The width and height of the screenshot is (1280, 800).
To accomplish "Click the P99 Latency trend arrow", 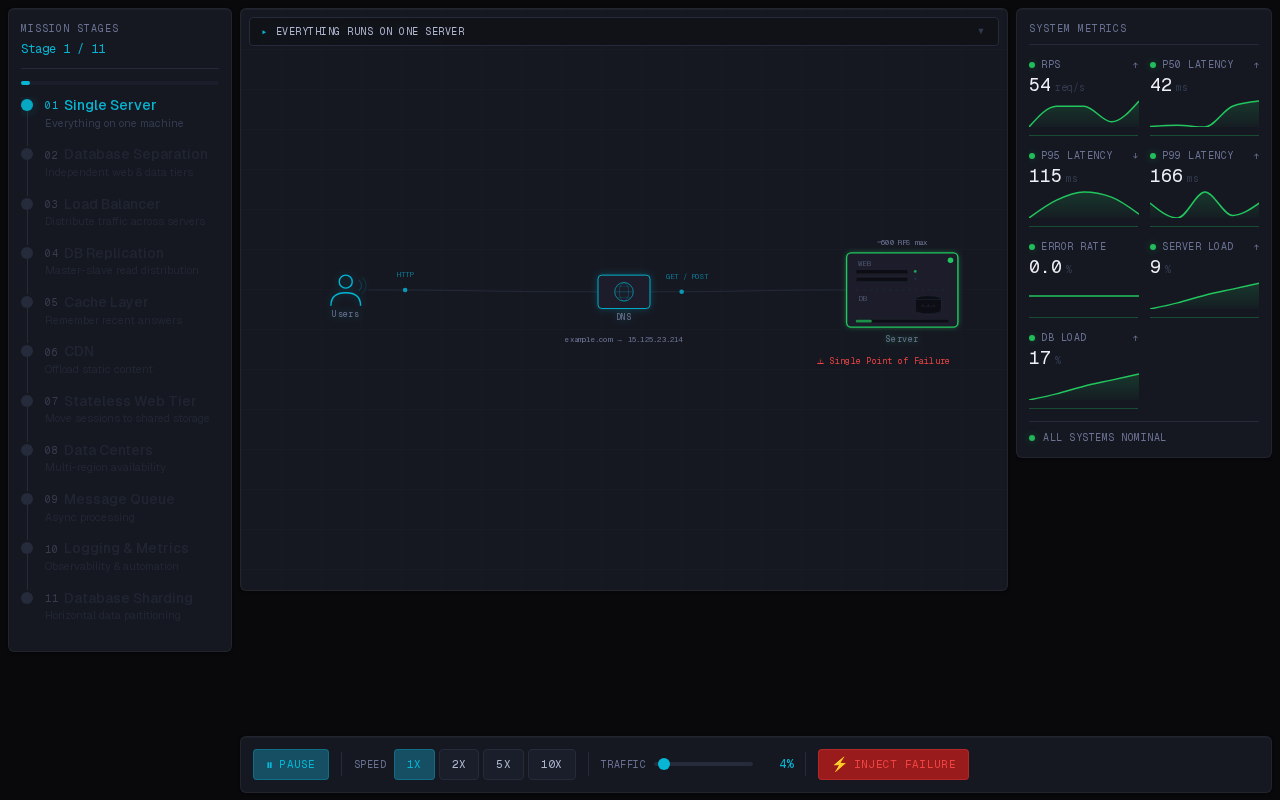I will pyautogui.click(x=1256, y=156).
